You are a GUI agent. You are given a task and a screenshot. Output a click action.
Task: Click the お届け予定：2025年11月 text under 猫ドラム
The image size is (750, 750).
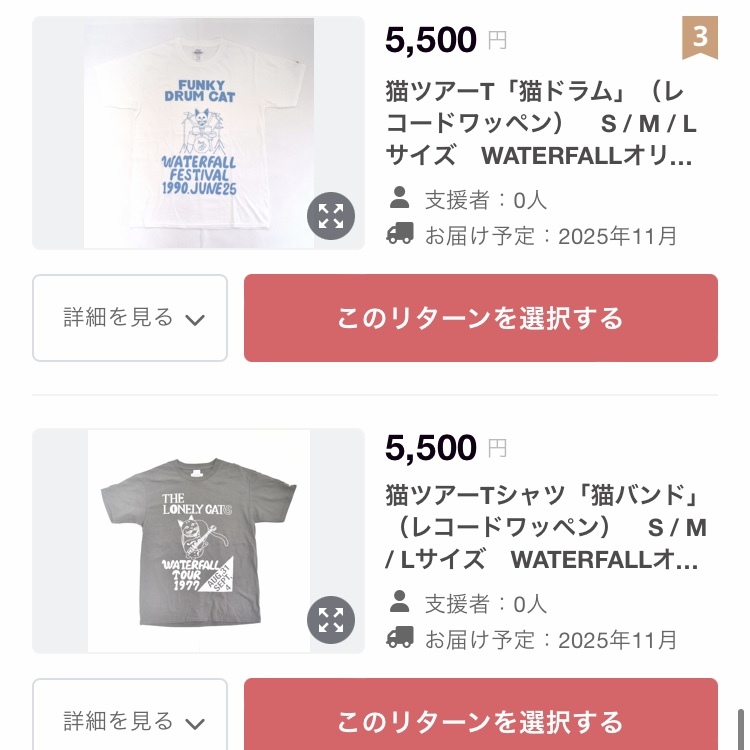point(551,236)
